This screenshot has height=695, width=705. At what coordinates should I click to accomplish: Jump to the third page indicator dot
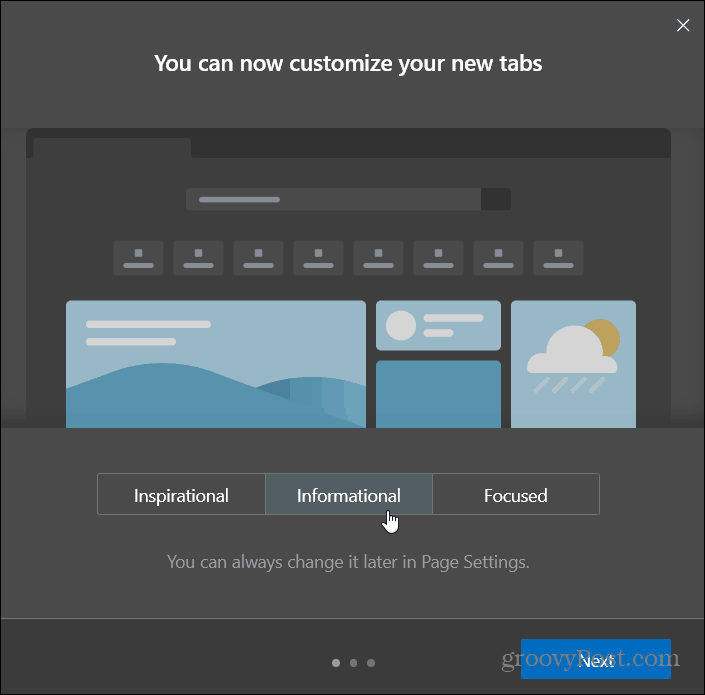(x=371, y=663)
